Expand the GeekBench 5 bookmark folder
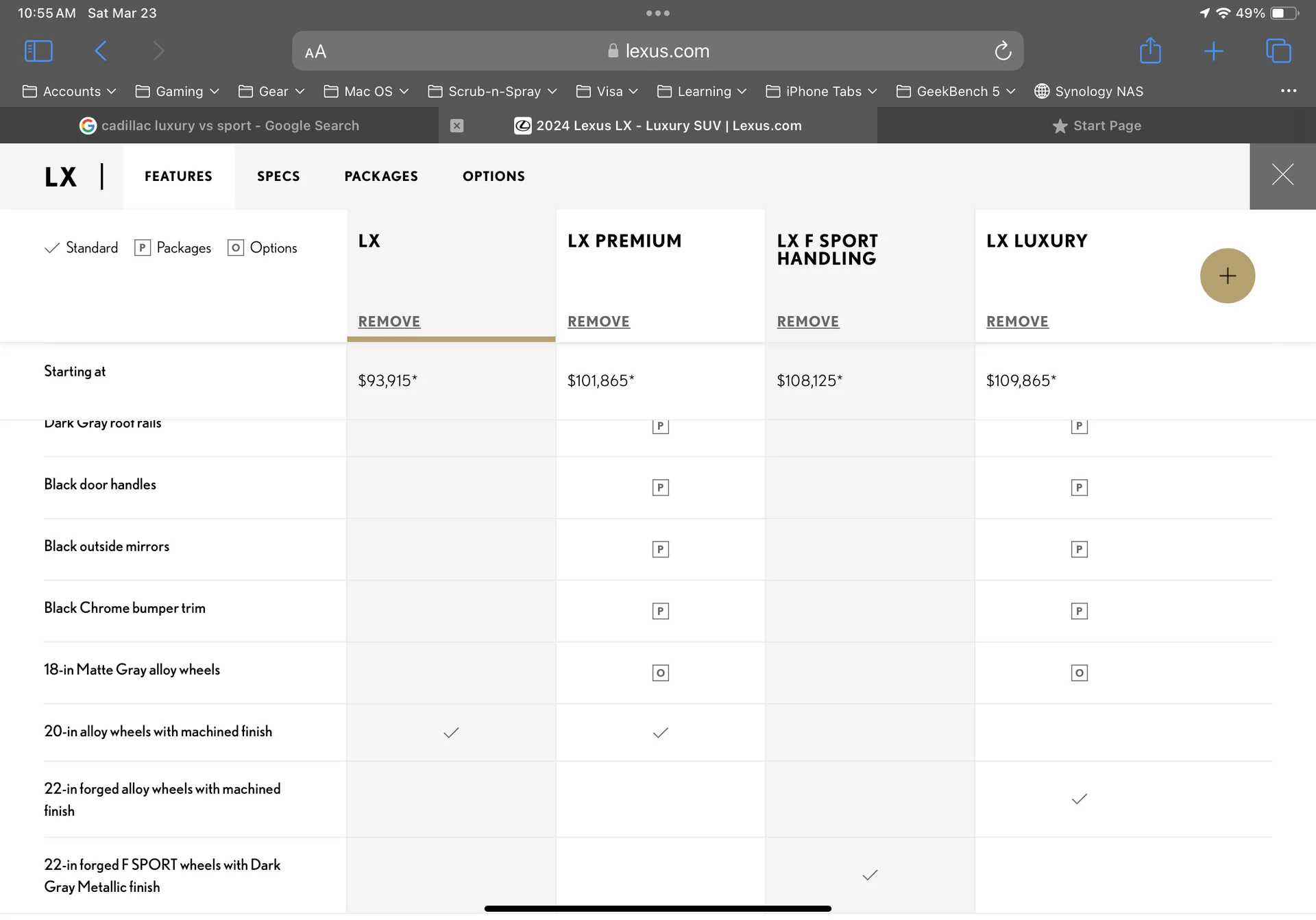The height and width of the screenshot is (920, 1316). point(956,91)
